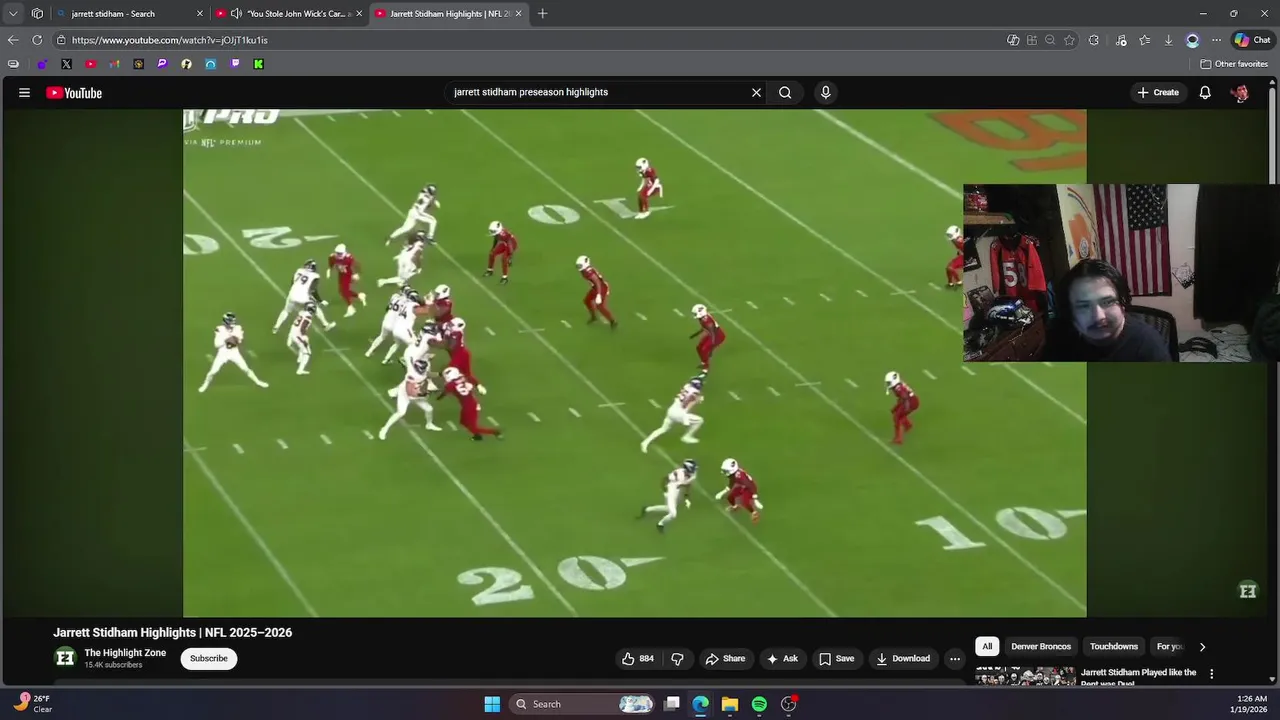Open Other favorites folder

point(1234,64)
